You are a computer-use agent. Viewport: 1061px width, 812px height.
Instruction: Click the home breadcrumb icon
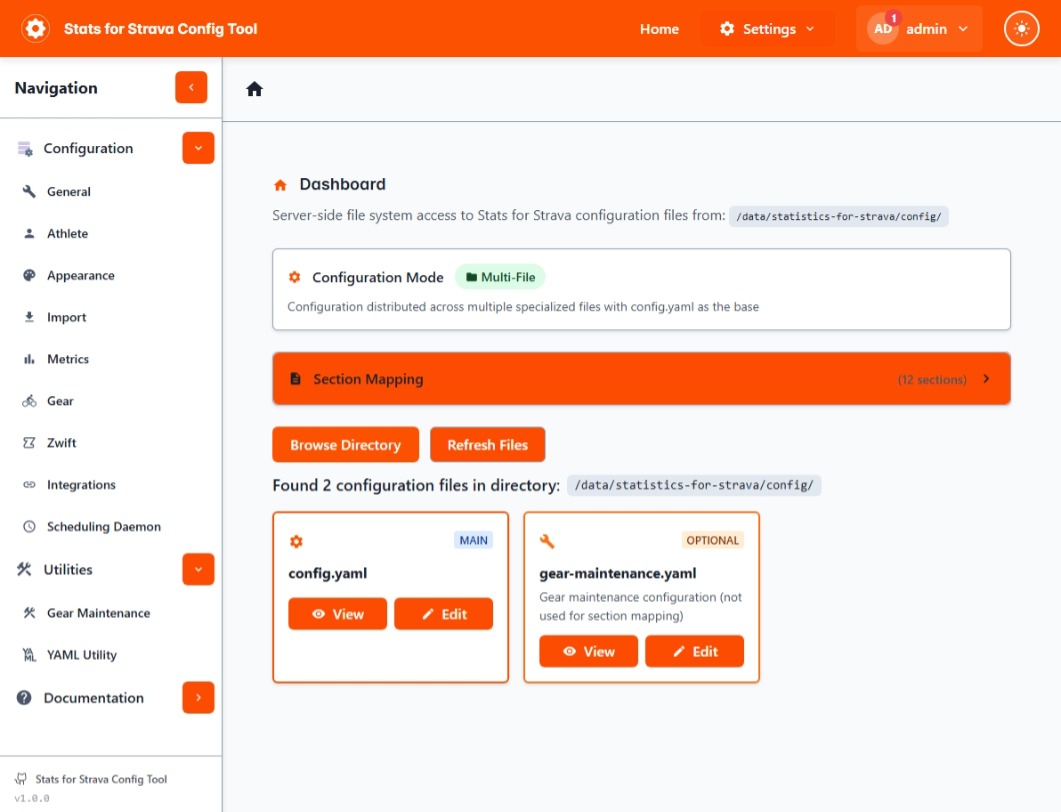click(254, 89)
